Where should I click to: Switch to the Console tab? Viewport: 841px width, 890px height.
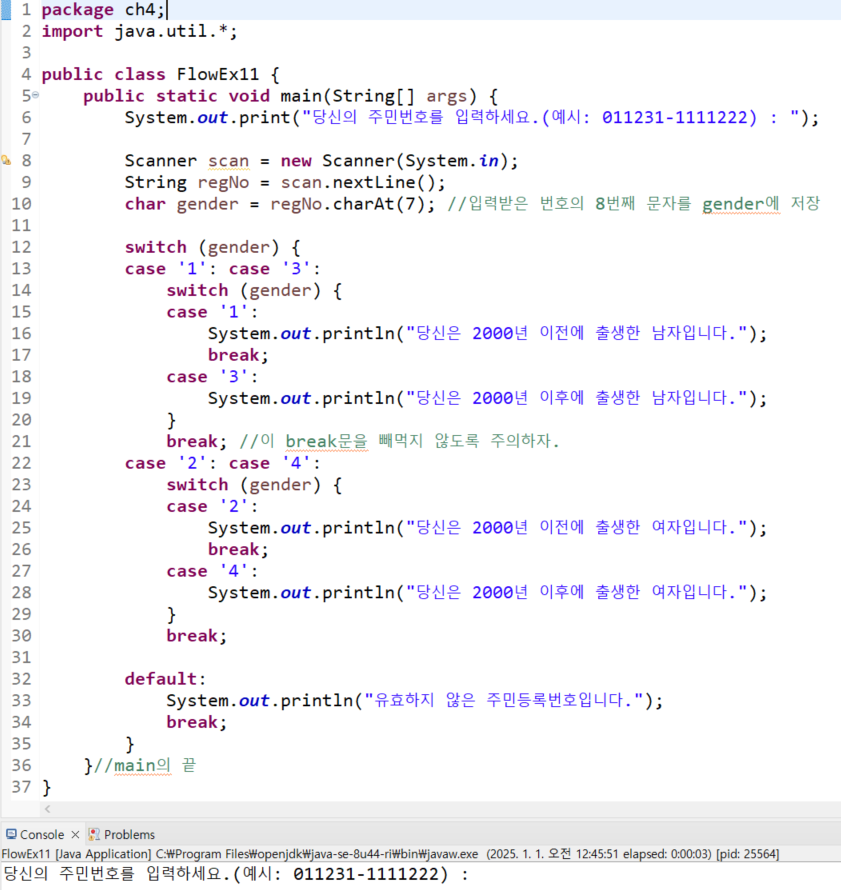pyautogui.click(x=42, y=834)
